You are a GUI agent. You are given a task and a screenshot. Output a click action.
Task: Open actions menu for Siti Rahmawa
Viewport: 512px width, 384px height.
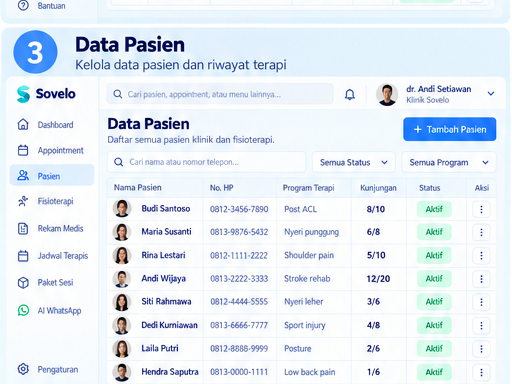coord(481,302)
